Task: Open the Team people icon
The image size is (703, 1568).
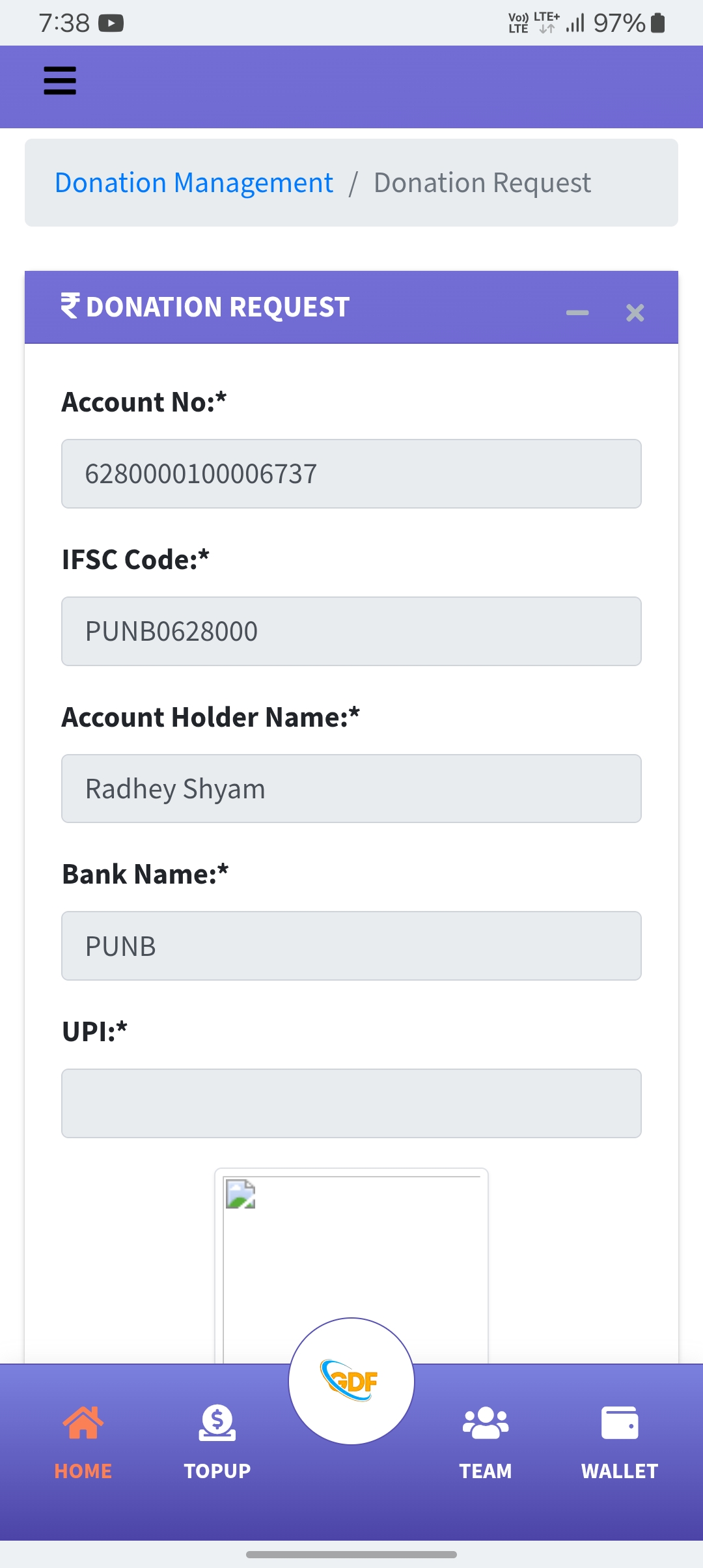Action: [486, 1422]
